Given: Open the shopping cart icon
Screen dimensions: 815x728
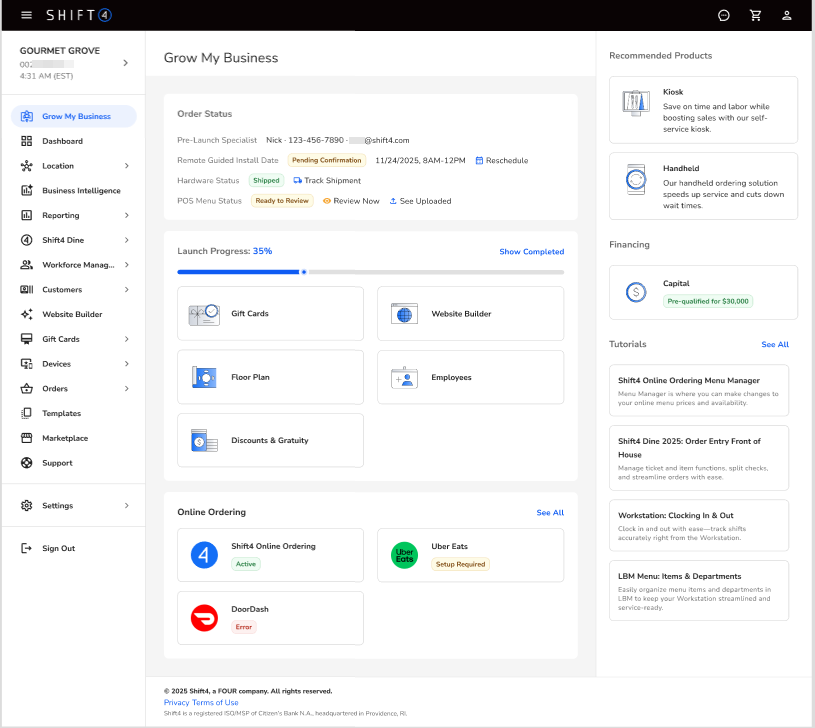Looking at the screenshot, I should coord(756,16).
